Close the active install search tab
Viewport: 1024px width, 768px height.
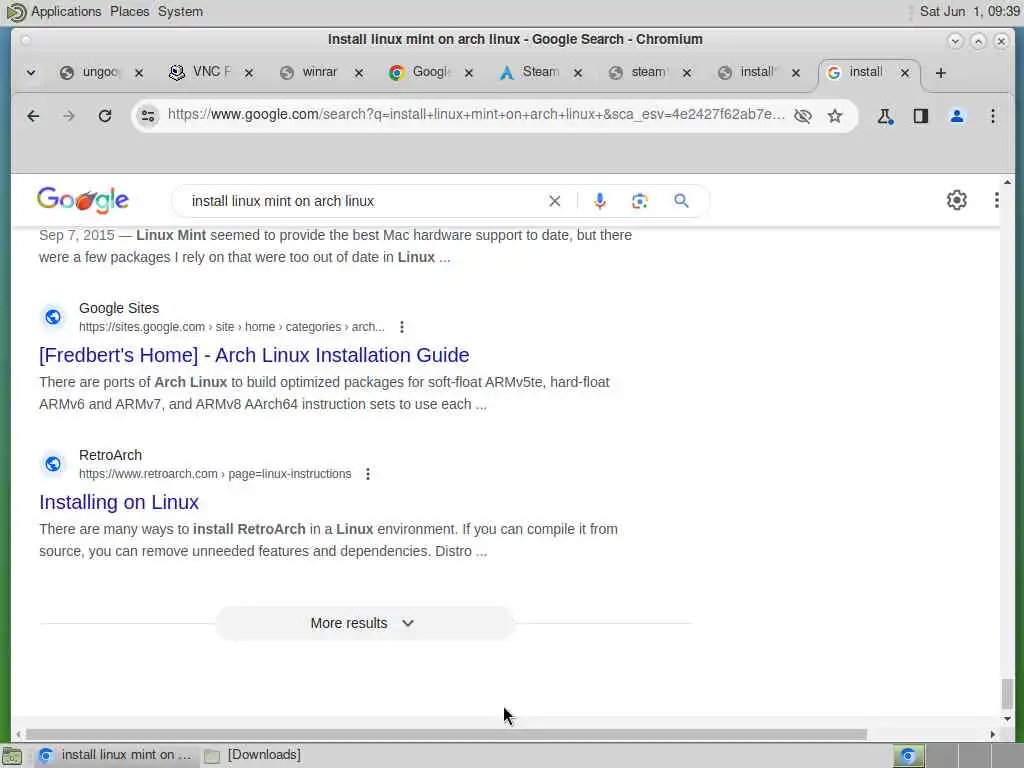[x=905, y=73]
